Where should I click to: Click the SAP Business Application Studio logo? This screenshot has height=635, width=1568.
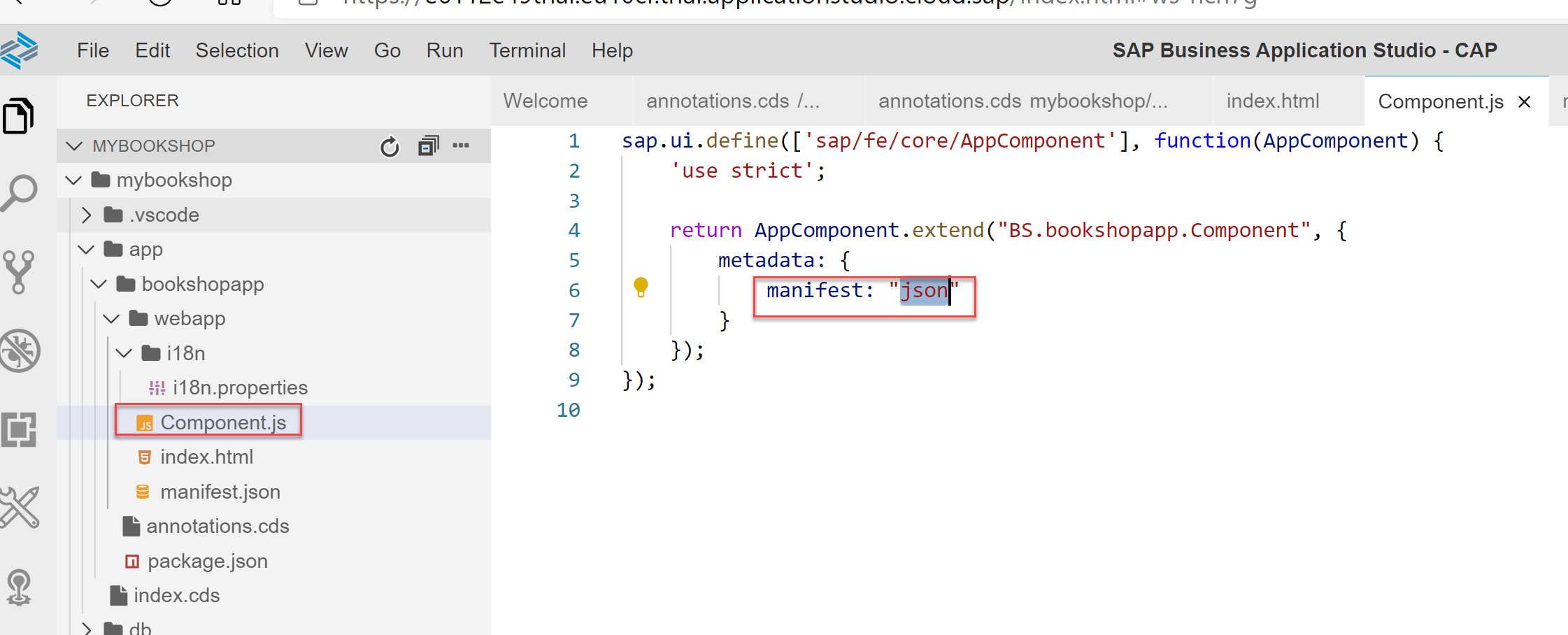tap(19, 50)
